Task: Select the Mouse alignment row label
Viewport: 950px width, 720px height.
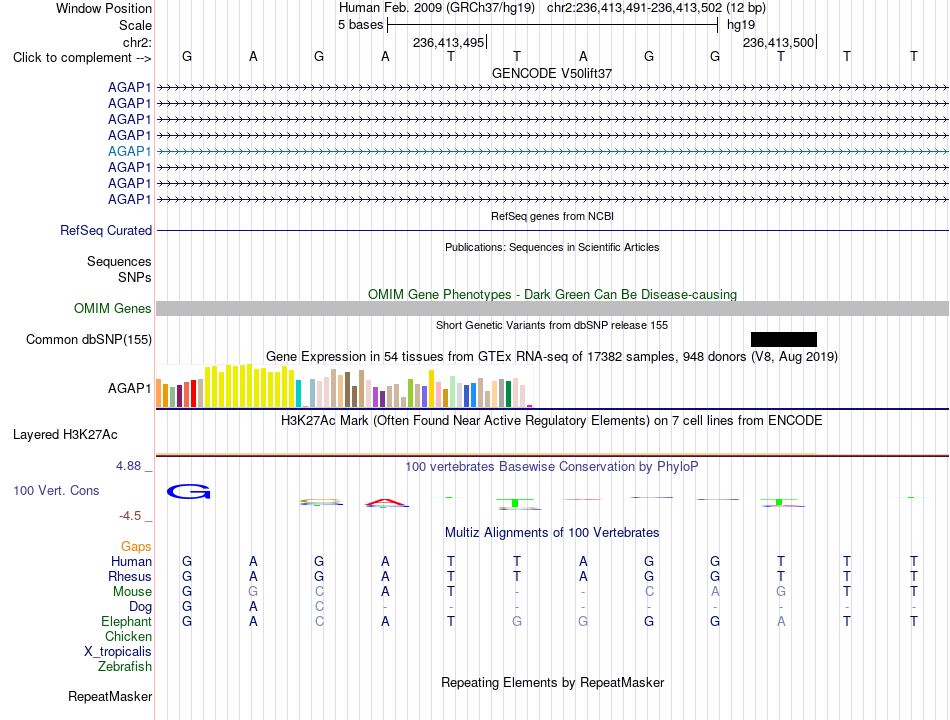Action: tap(132, 592)
